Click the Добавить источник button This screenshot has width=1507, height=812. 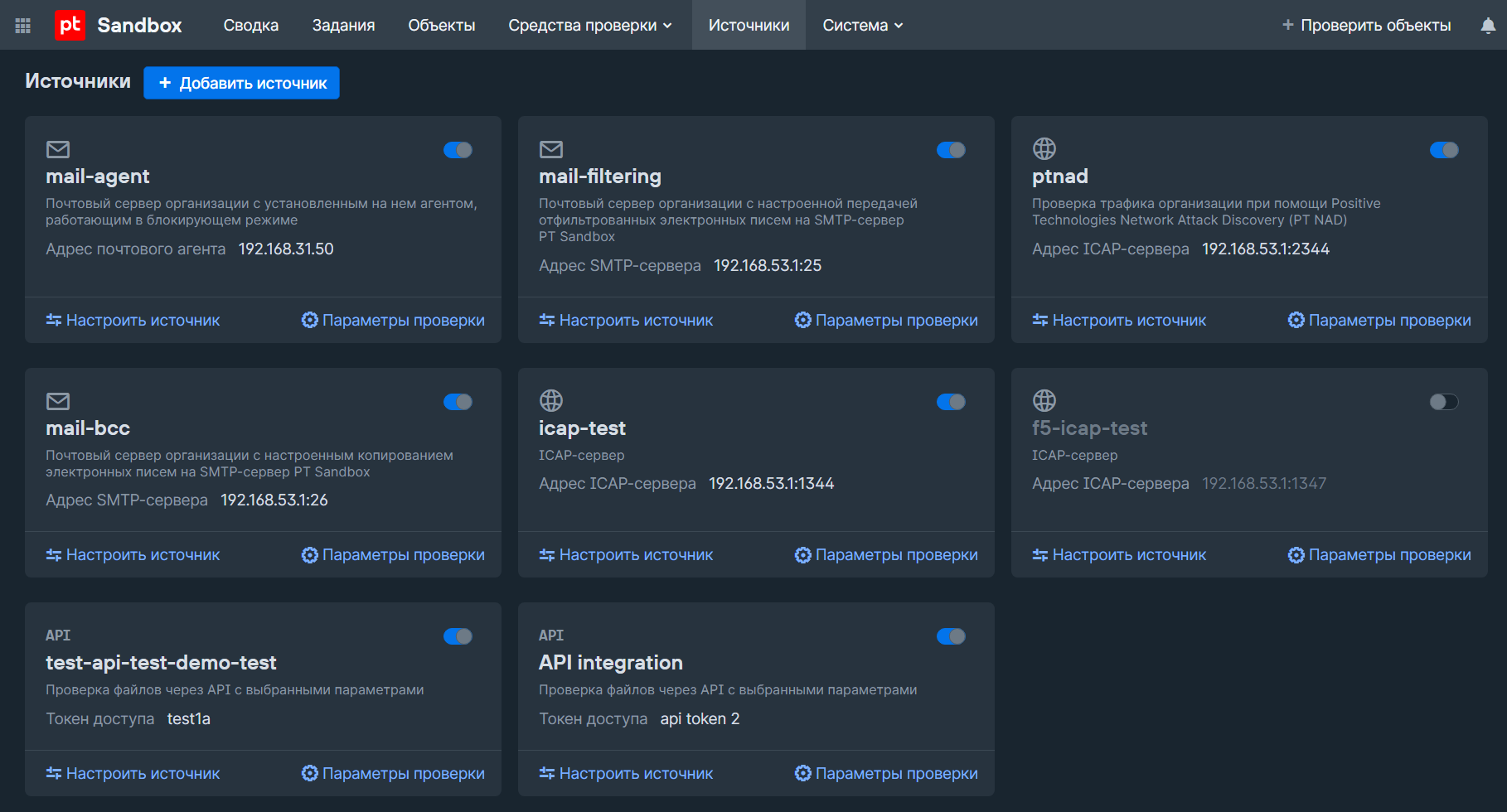click(x=241, y=83)
